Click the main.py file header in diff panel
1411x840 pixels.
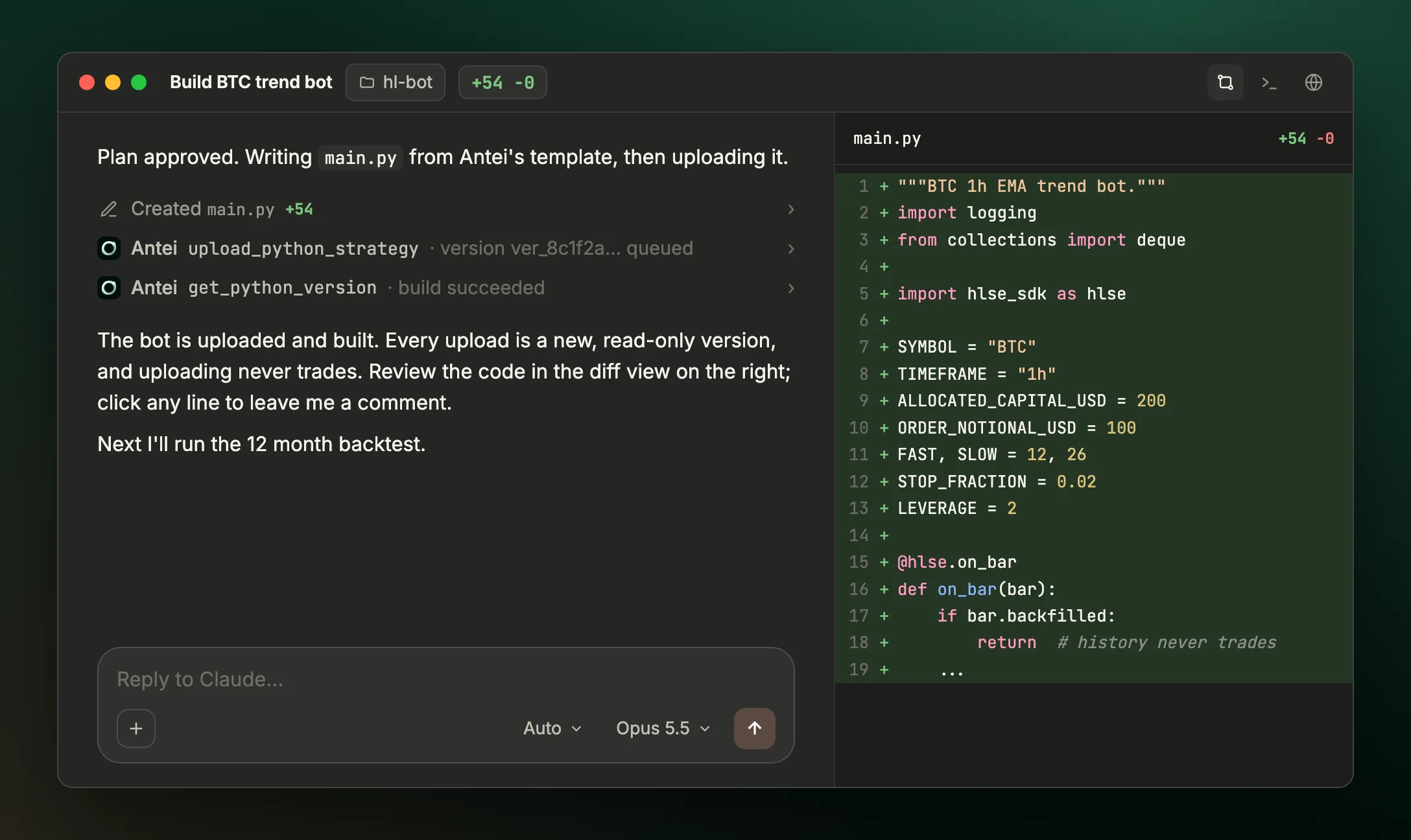[887, 138]
